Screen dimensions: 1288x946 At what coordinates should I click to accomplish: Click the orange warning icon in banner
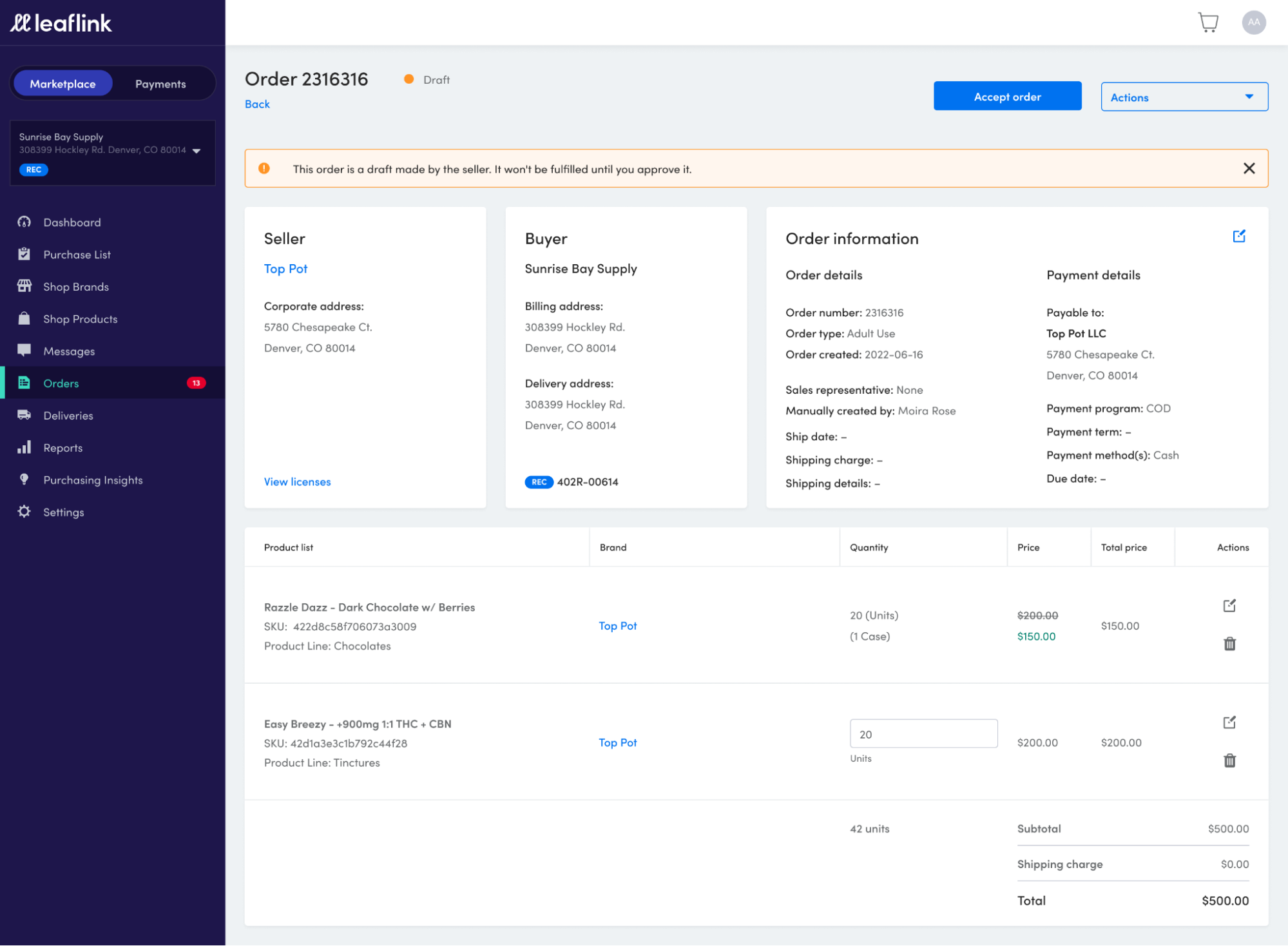(264, 169)
